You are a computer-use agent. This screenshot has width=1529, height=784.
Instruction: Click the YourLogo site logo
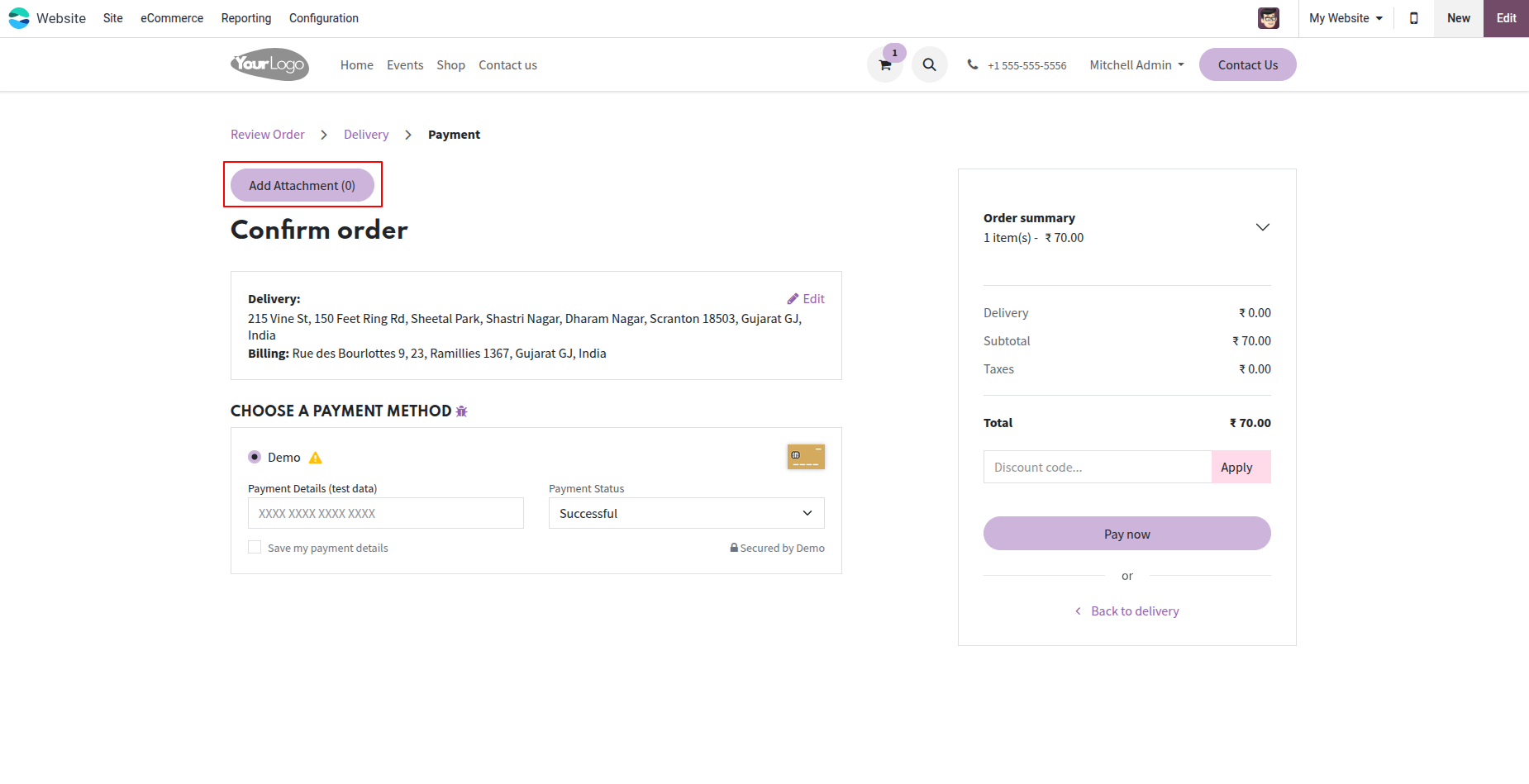270,64
